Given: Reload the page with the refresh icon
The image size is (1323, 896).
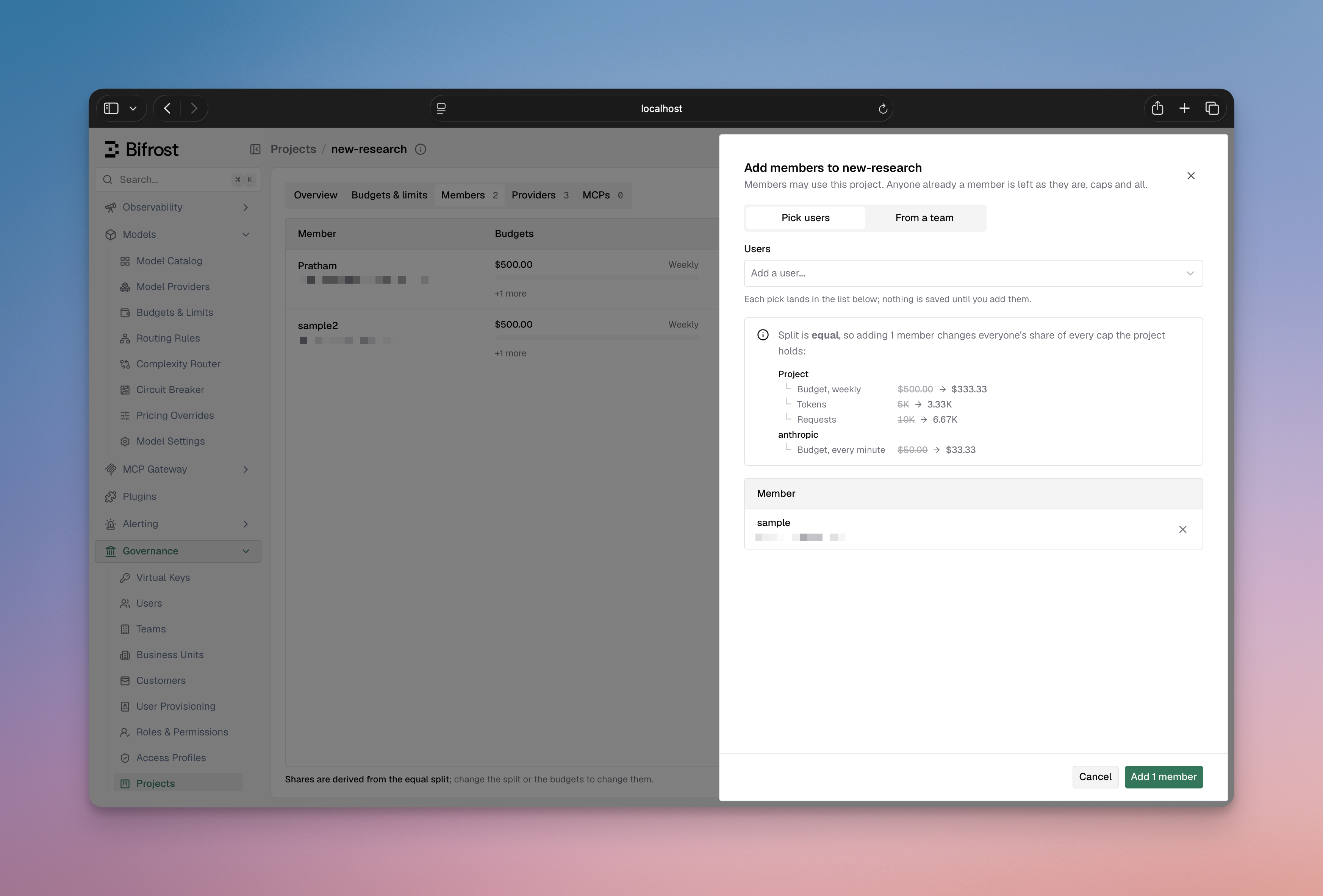Looking at the screenshot, I should [883, 109].
